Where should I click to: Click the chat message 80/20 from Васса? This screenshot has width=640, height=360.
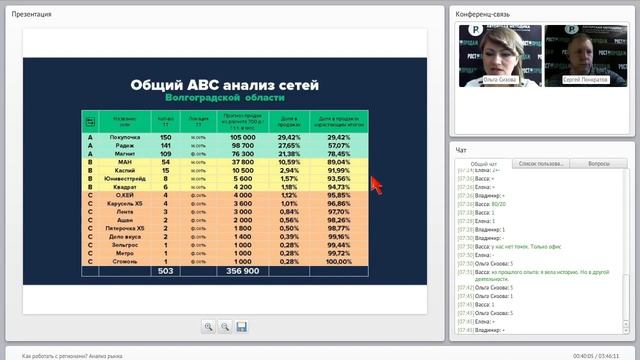(498, 204)
